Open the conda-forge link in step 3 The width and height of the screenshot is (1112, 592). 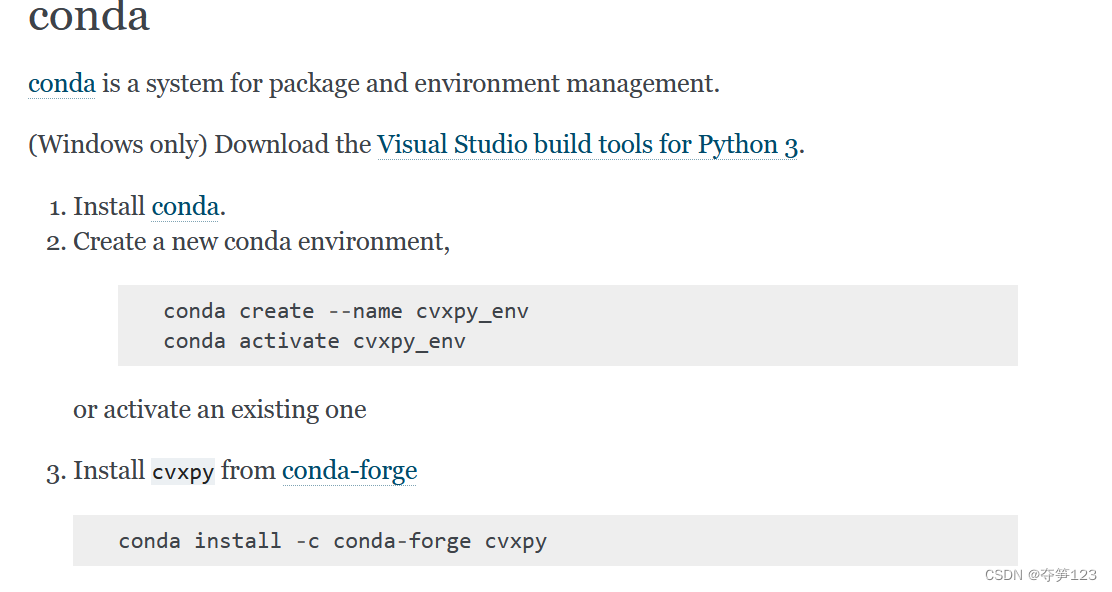pyautogui.click(x=349, y=471)
